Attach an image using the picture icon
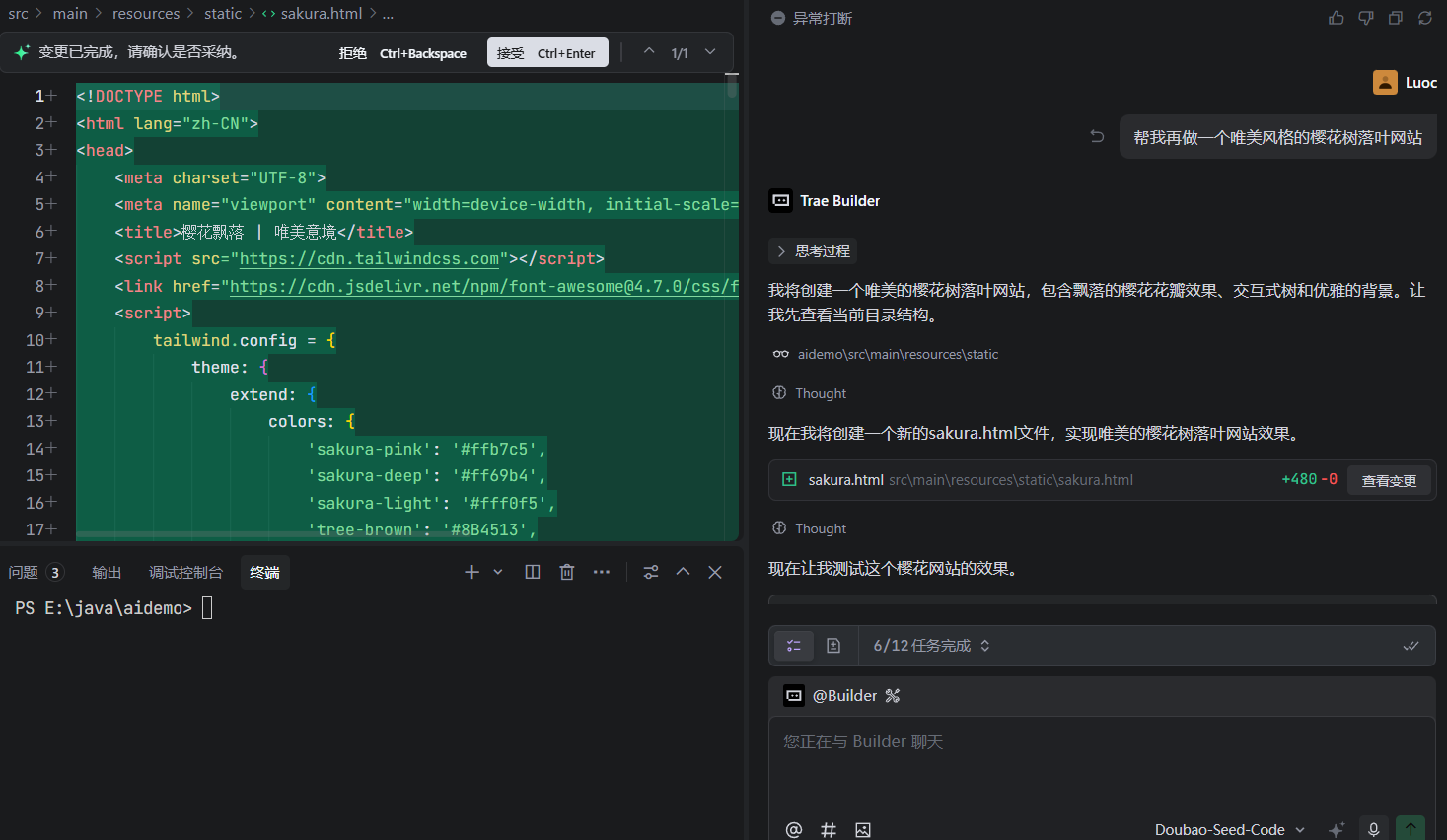The width and height of the screenshot is (1447, 840). pos(863,830)
